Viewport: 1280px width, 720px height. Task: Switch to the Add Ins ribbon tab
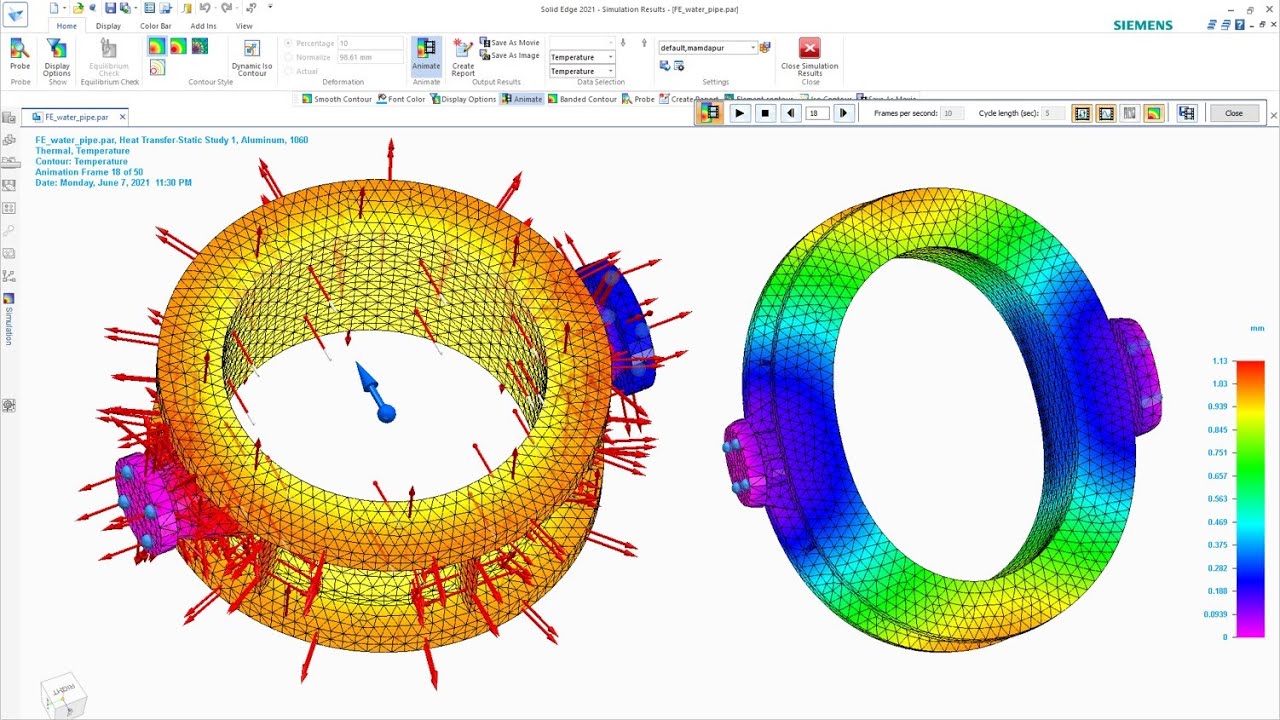pos(203,26)
